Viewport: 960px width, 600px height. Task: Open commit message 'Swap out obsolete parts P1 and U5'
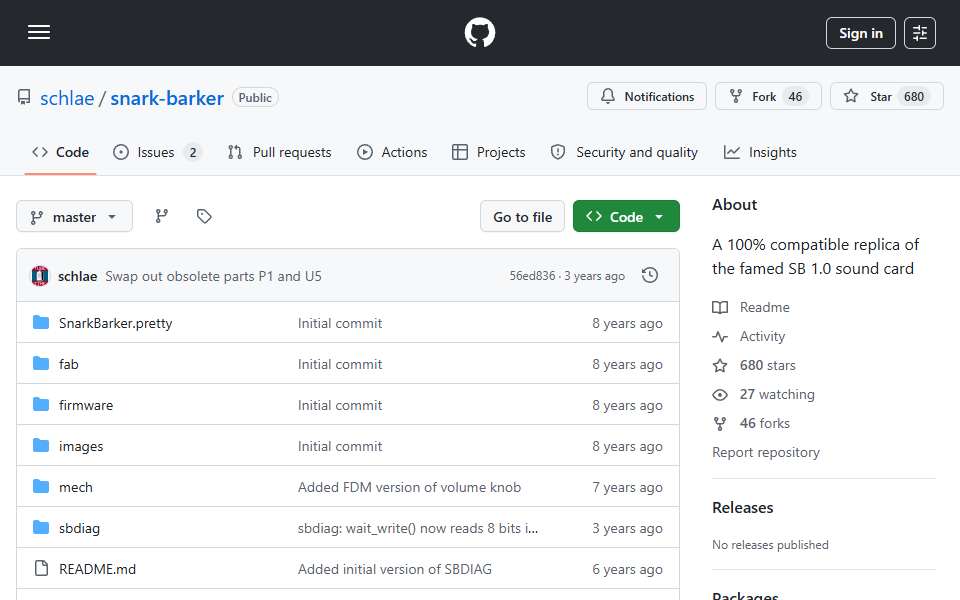[213, 276]
